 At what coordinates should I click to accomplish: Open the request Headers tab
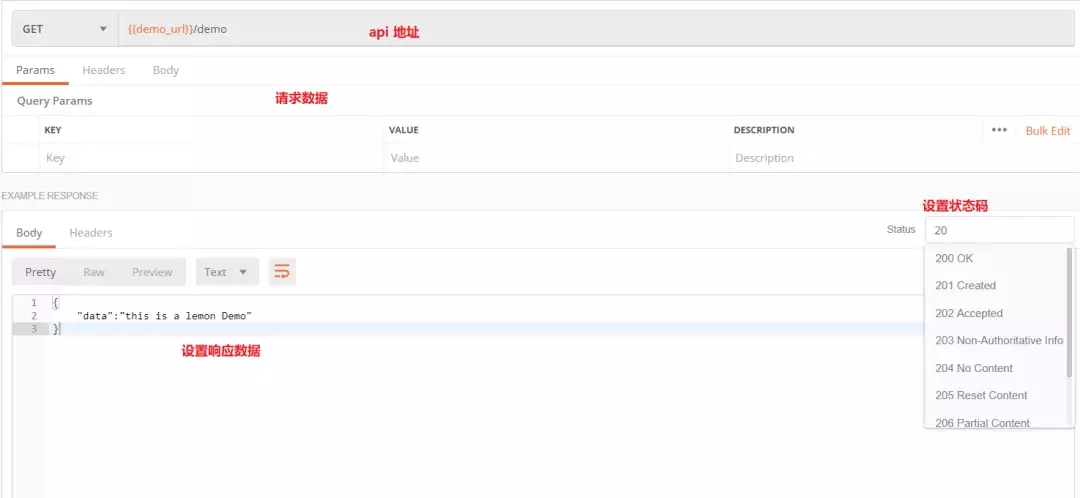click(103, 70)
